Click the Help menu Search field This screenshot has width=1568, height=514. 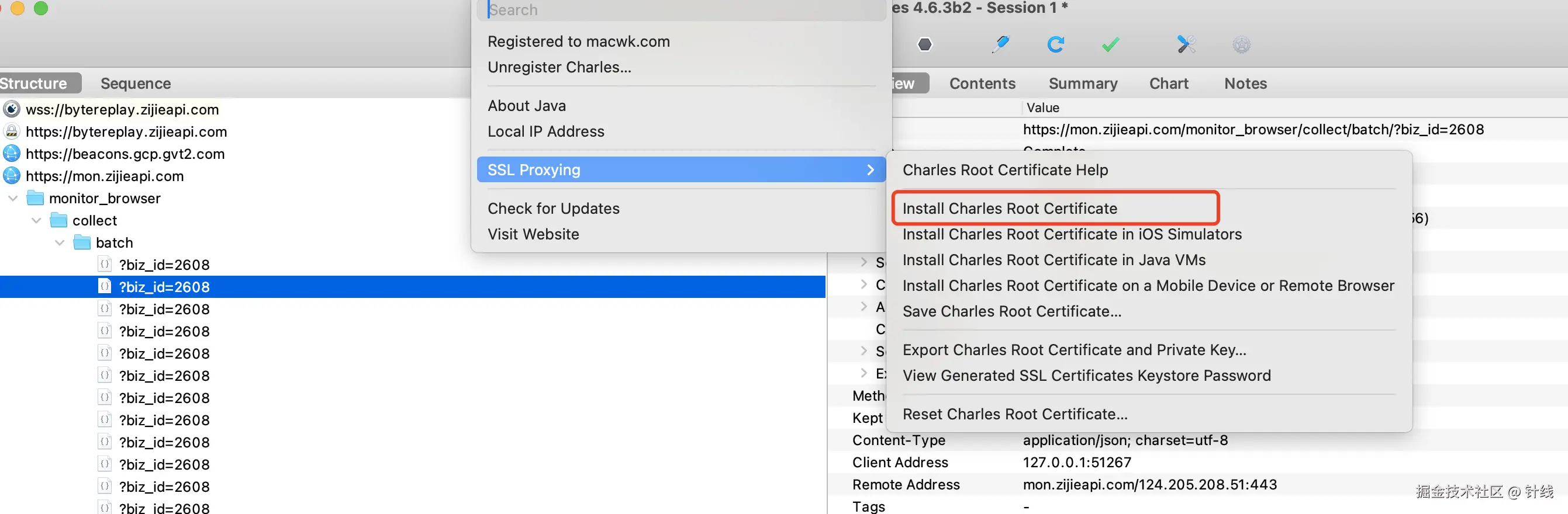[681, 10]
